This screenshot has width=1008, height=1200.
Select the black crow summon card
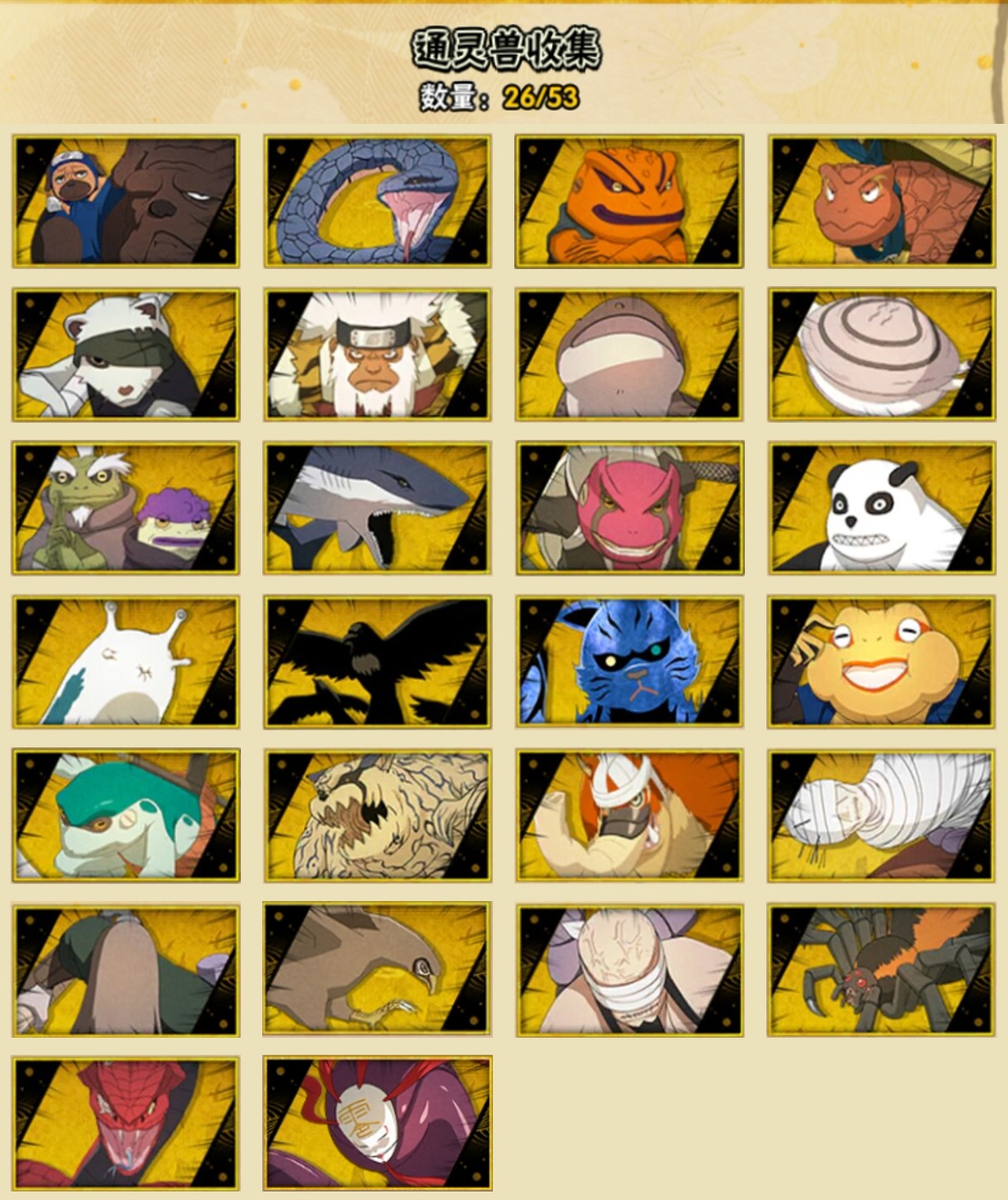click(x=378, y=662)
